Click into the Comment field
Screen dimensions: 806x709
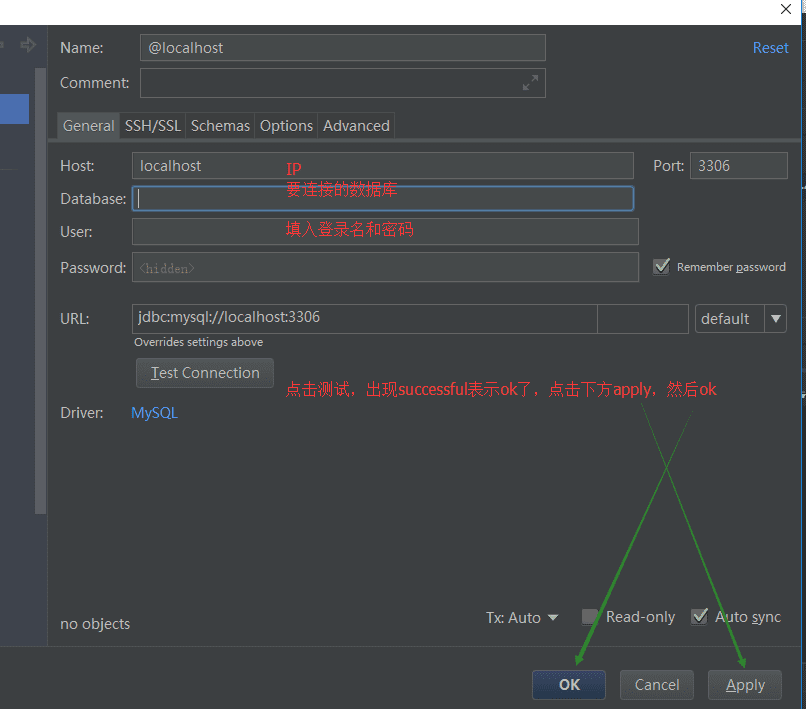tap(342, 83)
